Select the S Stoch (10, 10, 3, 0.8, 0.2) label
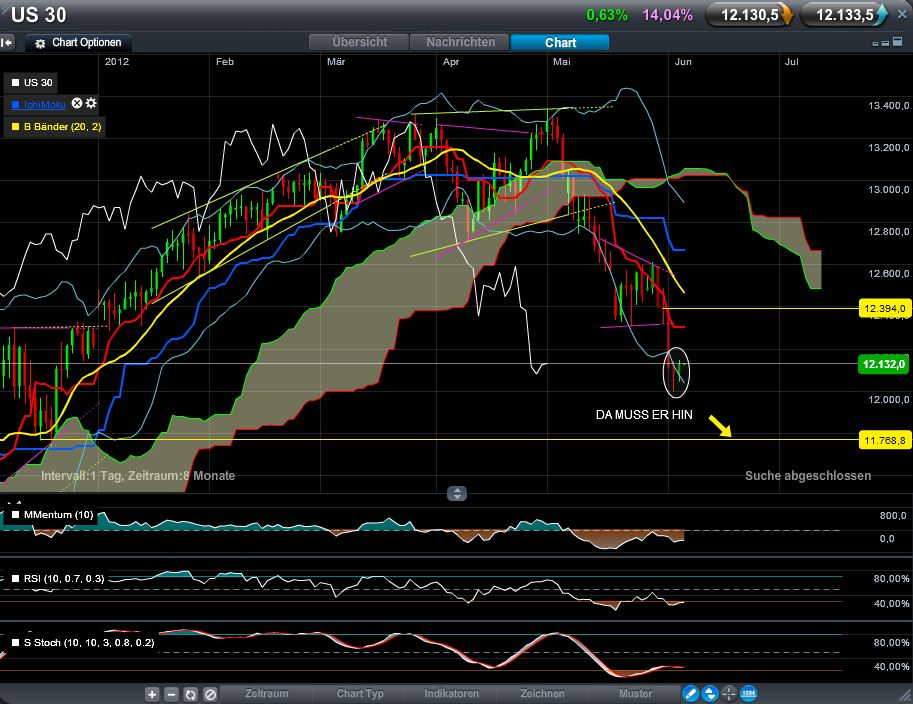The height and width of the screenshot is (704, 913). point(89,643)
